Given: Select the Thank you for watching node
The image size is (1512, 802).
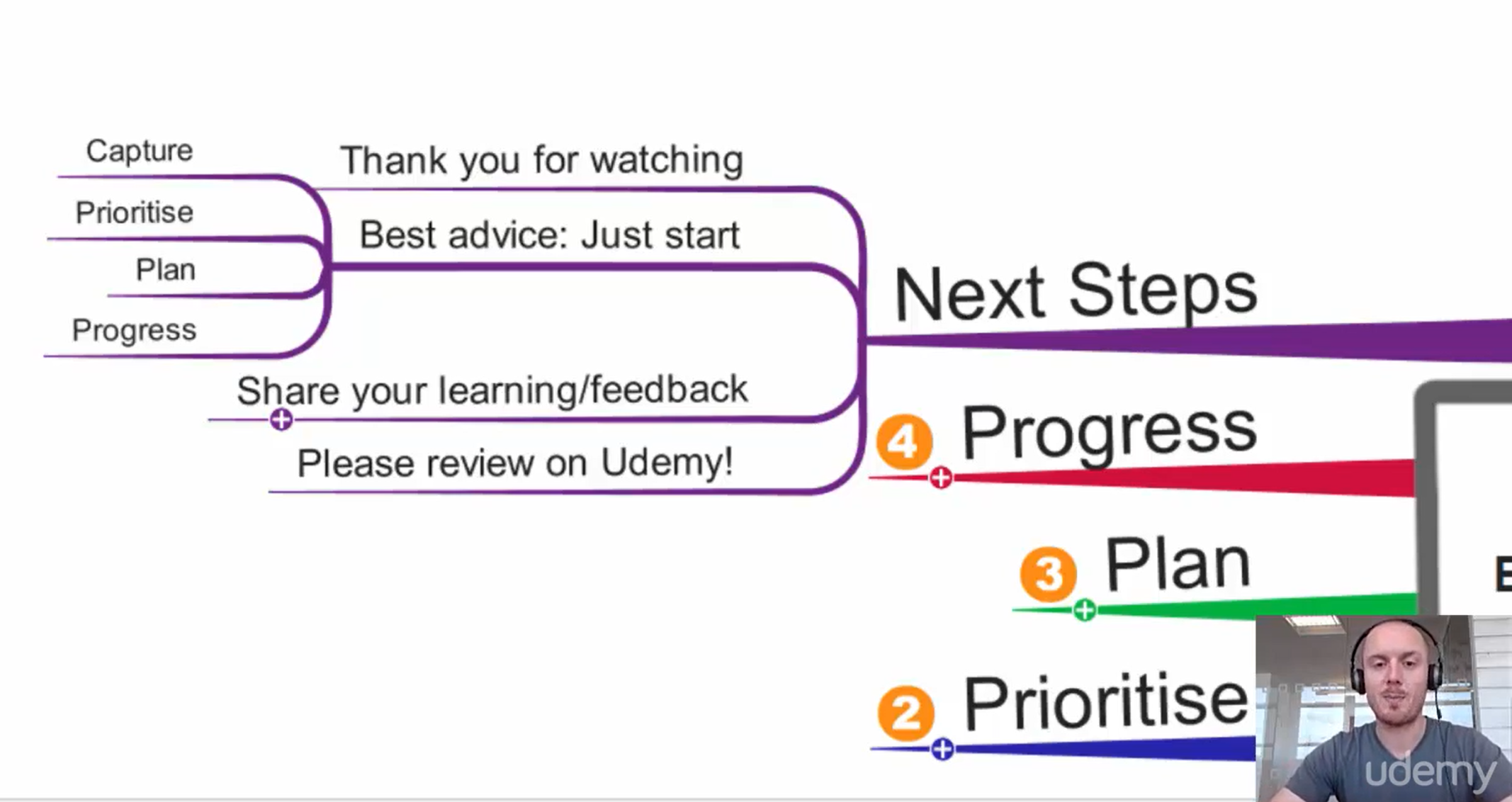Looking at the screenshot, I should click(542, 160).
